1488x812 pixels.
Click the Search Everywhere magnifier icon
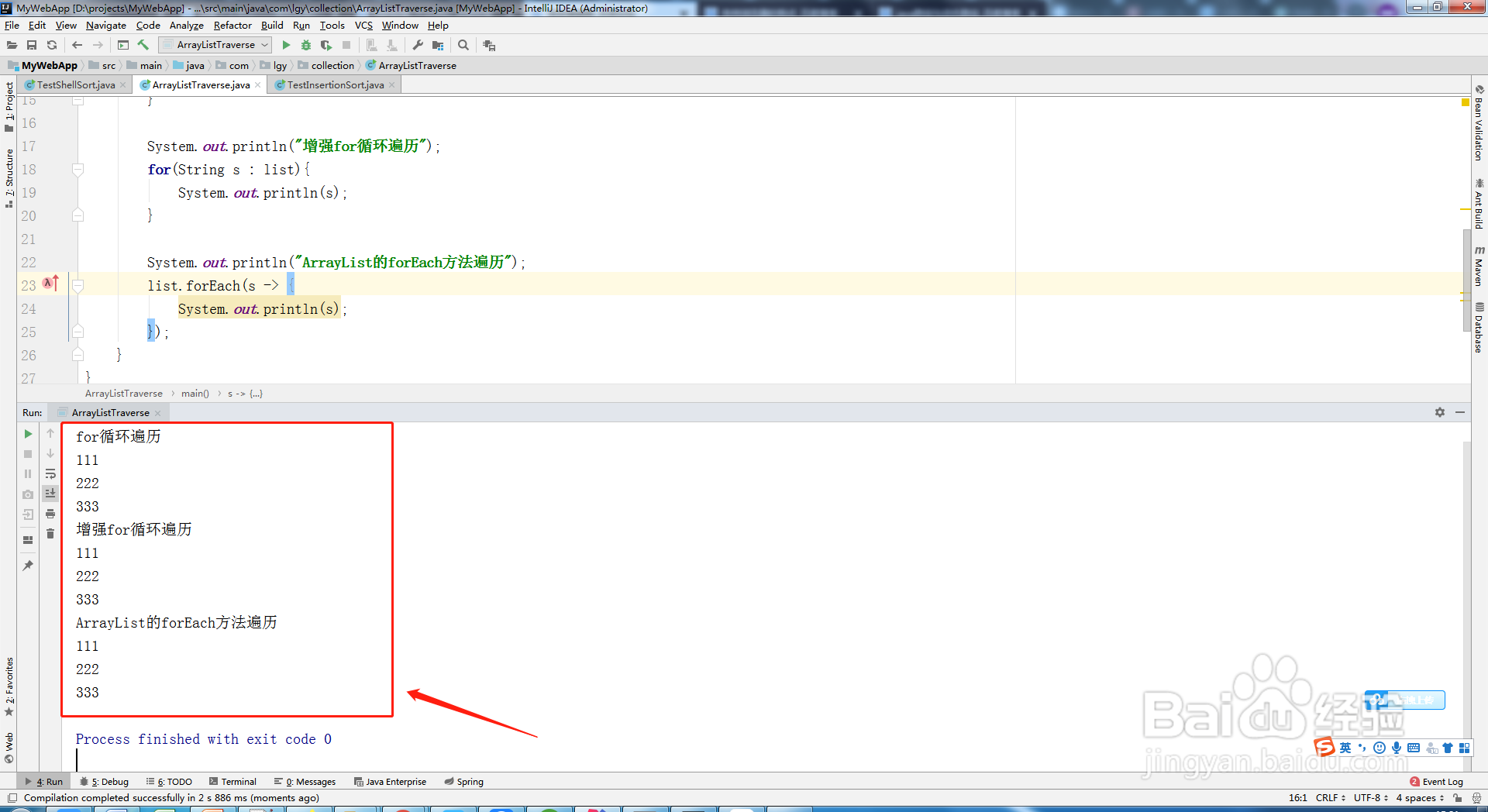pos(463,45)
